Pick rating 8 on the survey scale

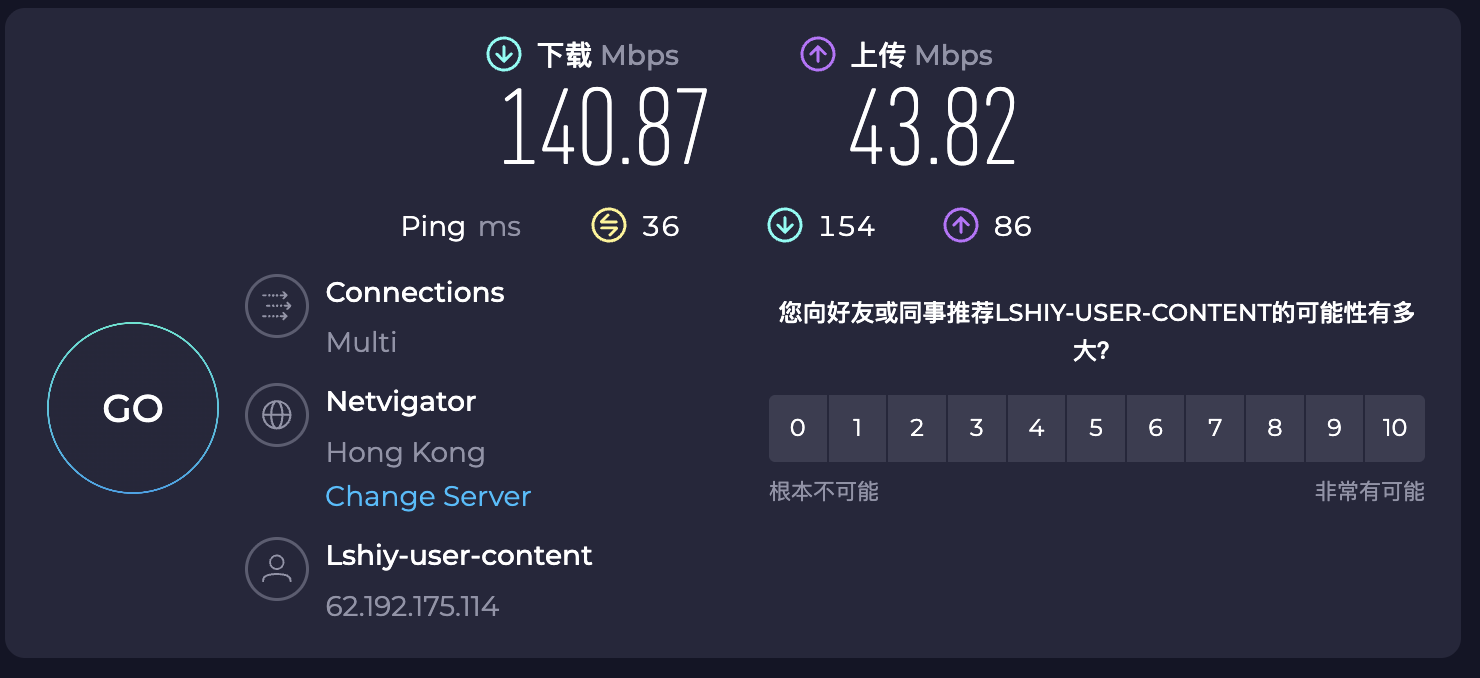click(1274, 428)
